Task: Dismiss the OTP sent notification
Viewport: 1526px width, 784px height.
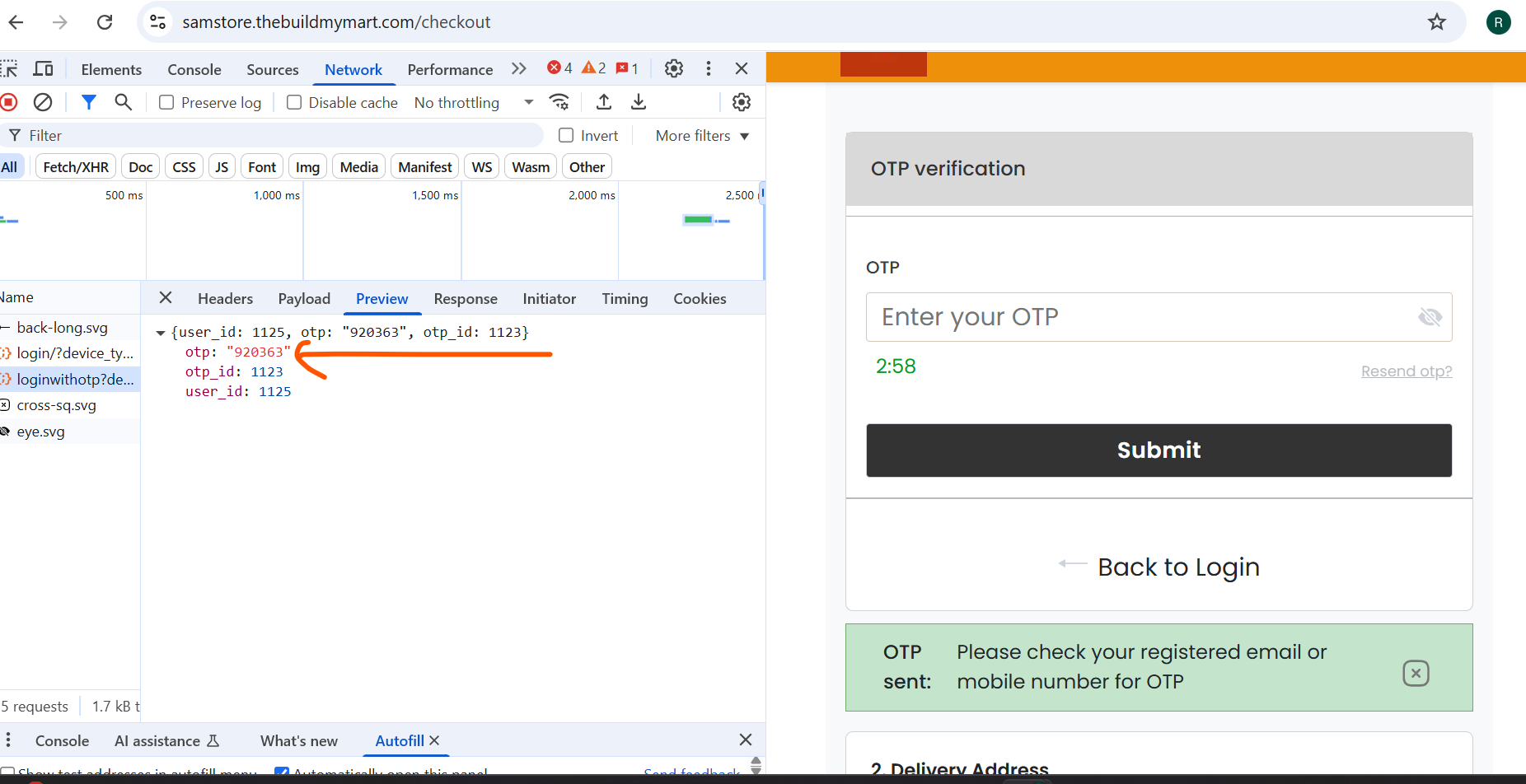Action: (1416, 674)
